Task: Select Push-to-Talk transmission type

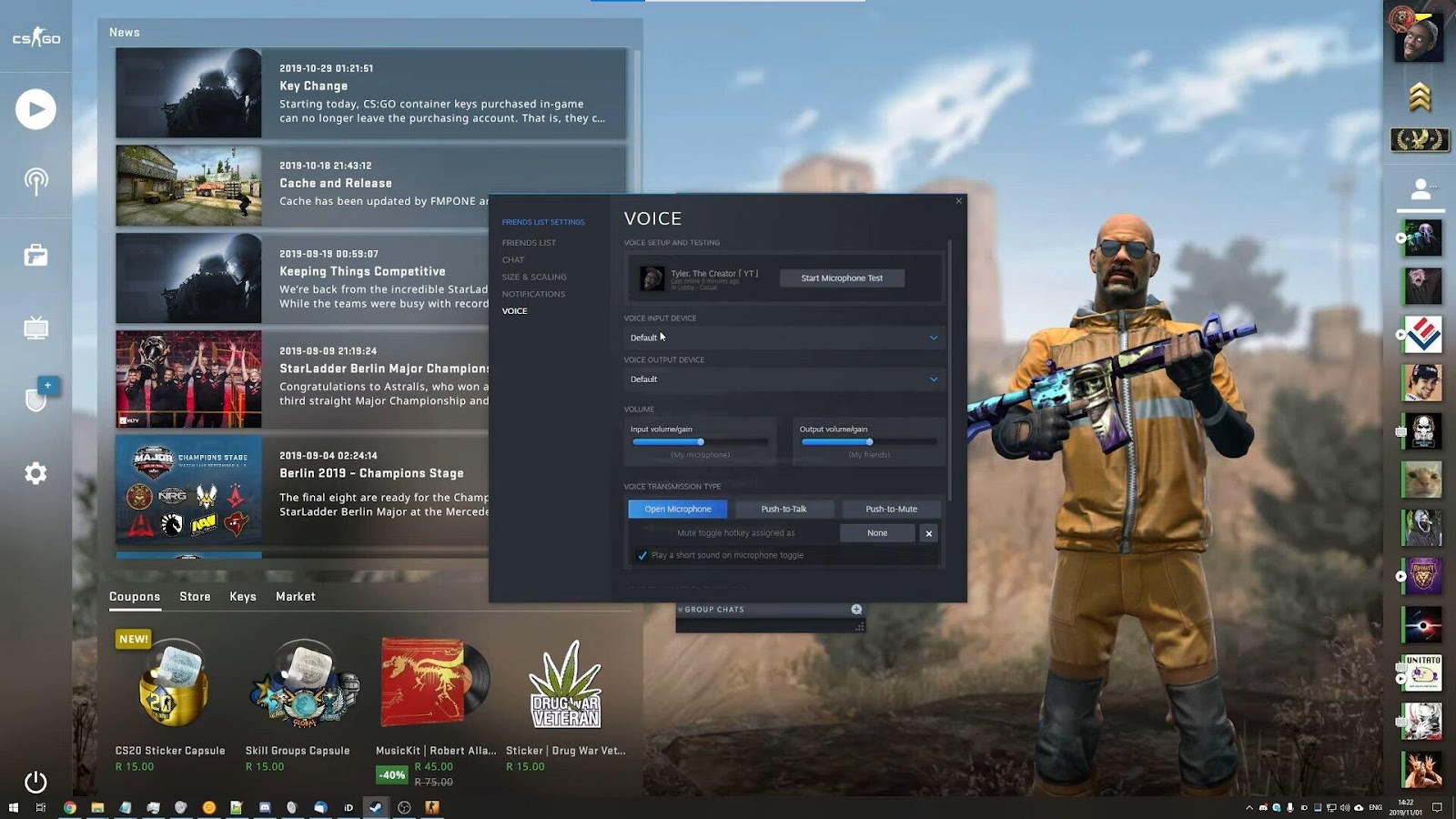Action: 784,509
